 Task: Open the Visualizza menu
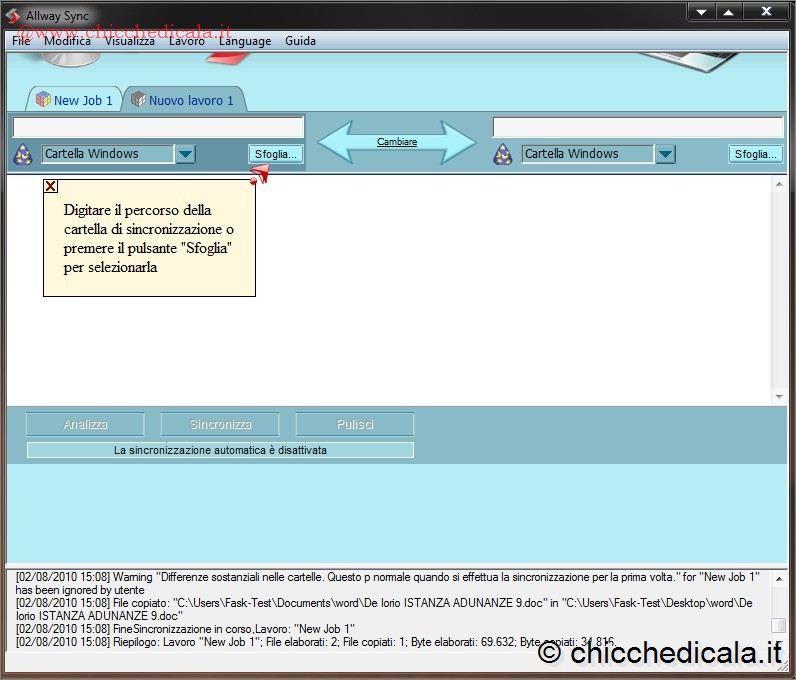[130, 41]
